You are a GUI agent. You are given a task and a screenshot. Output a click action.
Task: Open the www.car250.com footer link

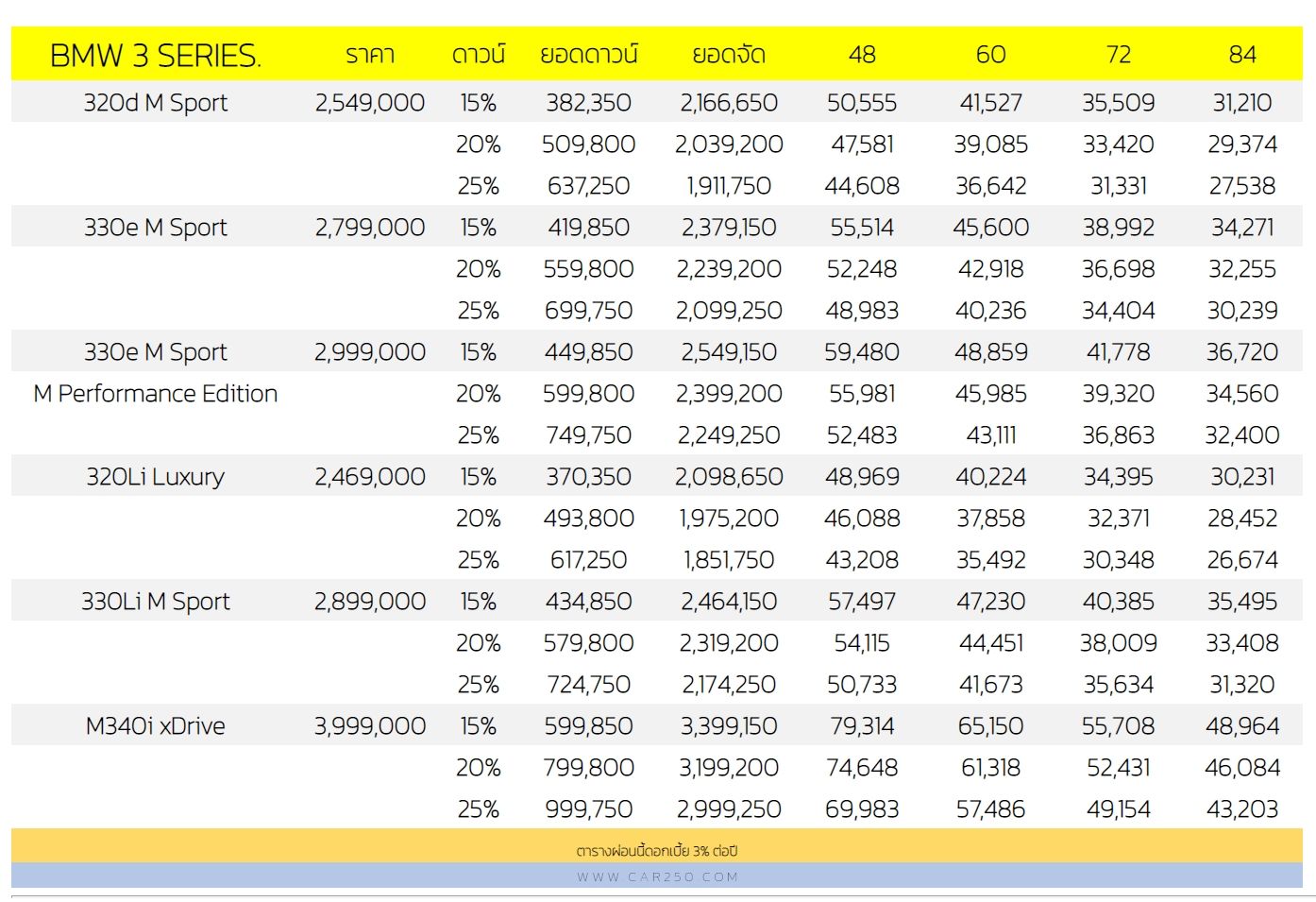657,876
